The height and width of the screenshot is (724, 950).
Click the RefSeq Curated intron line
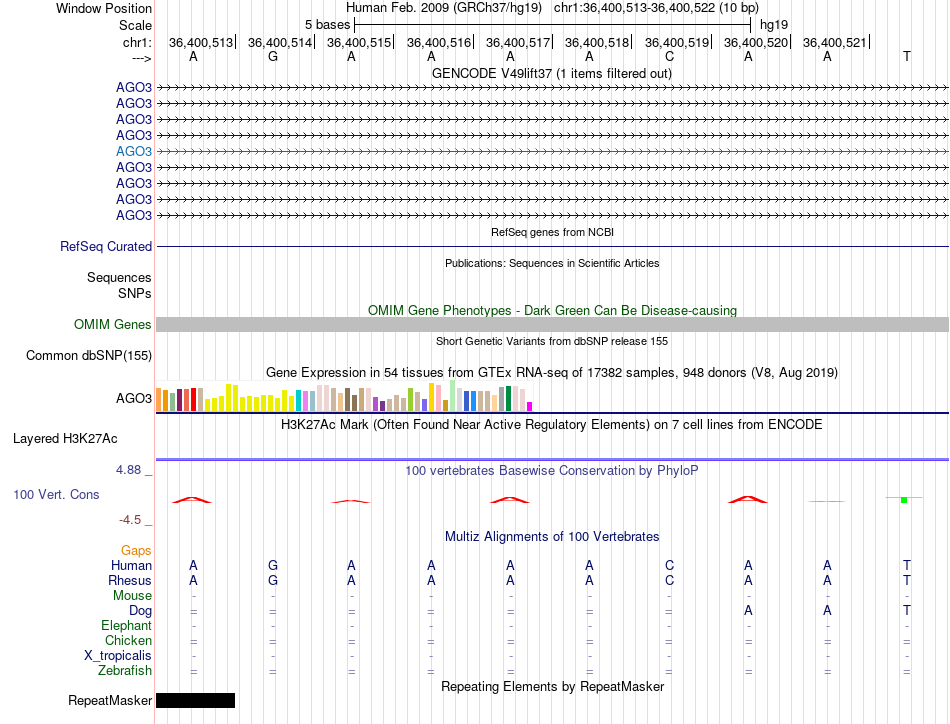tap(552, 247)
